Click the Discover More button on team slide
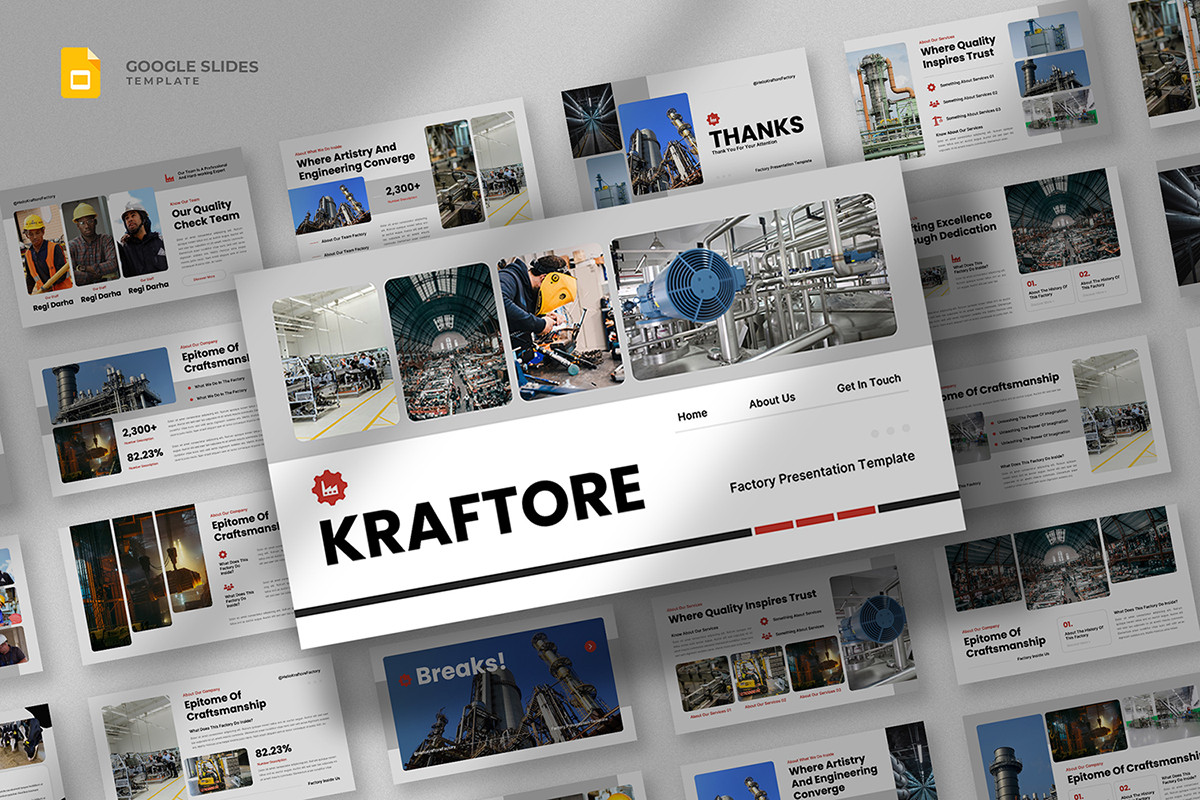The width and height of the screenshot is (1200, 800). coord(203,278)
